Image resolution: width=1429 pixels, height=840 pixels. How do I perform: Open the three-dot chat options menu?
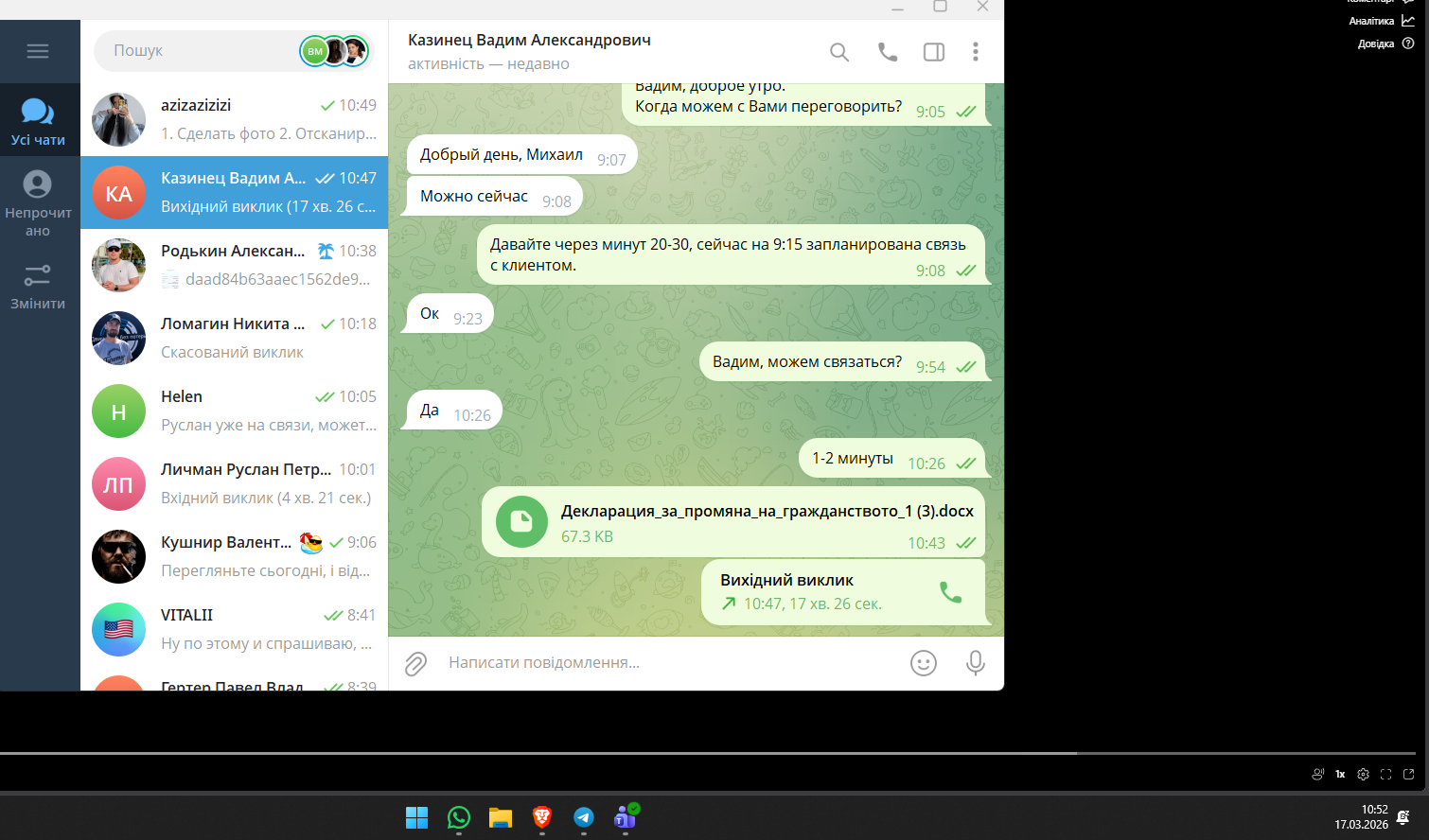point(976,52)
